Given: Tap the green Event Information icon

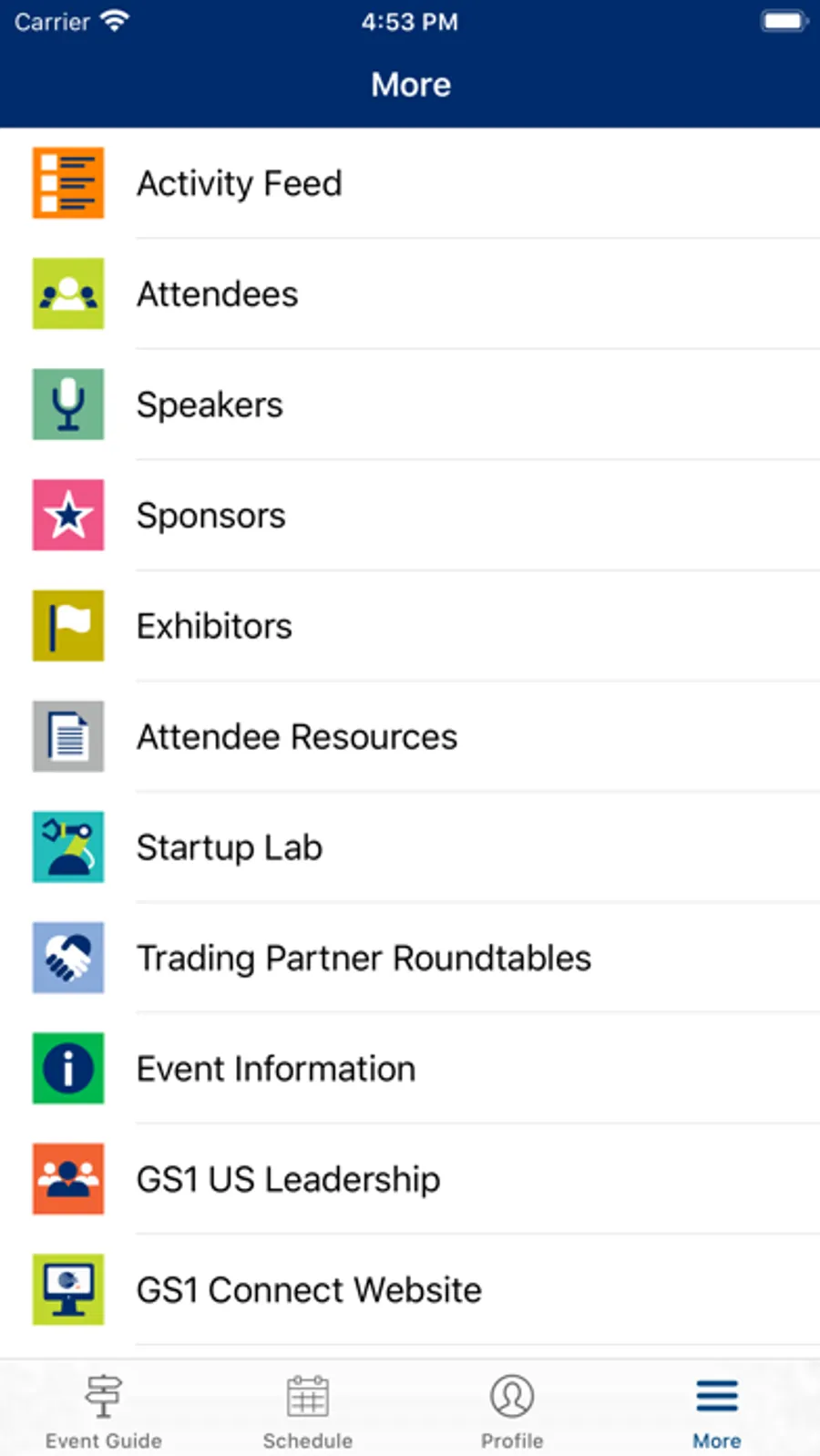Looking at the screenshot, I should click(x=68, y=1068).
